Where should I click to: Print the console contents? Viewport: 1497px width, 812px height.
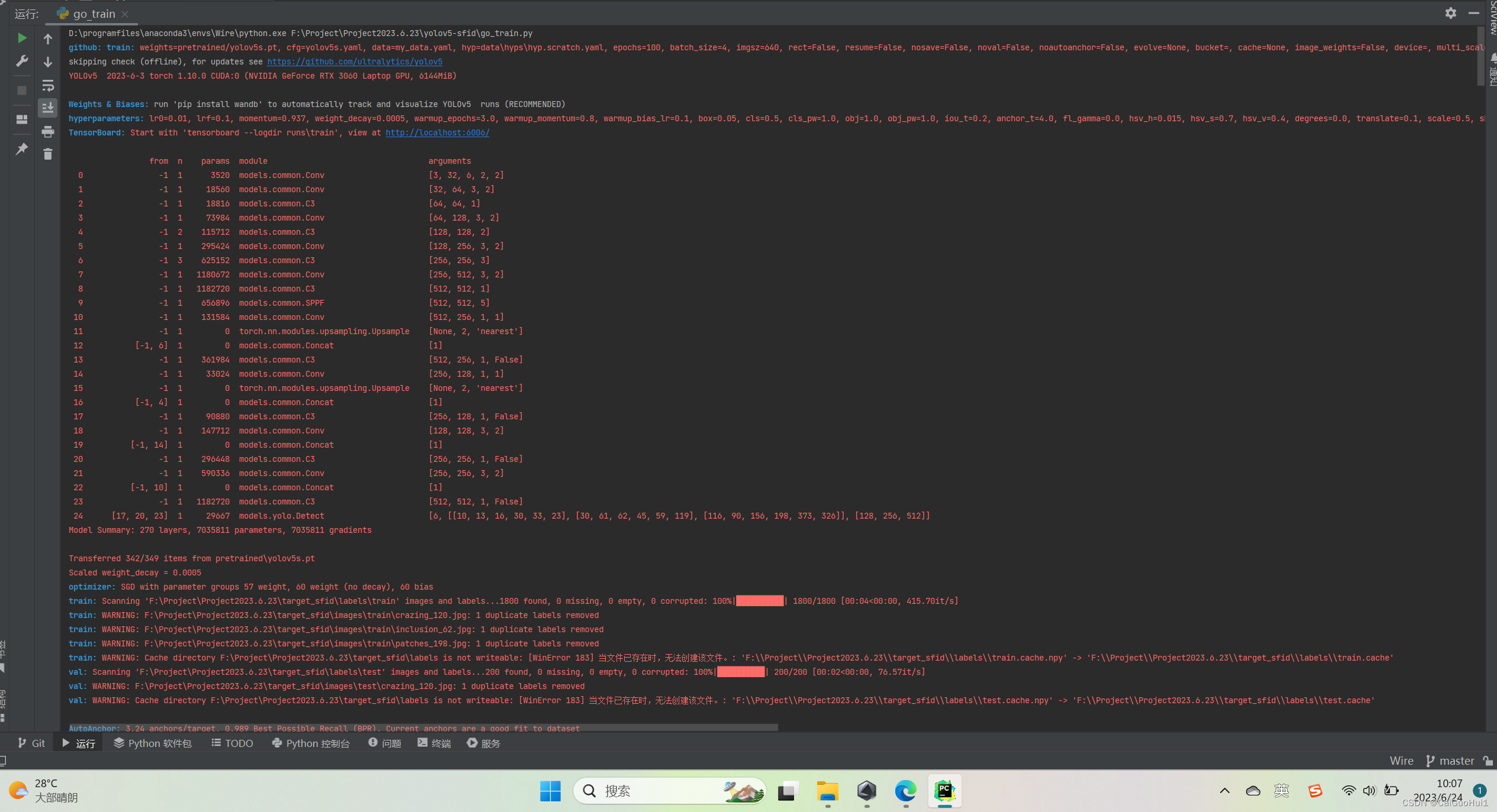pyautogui.click(x=48, y=132)
